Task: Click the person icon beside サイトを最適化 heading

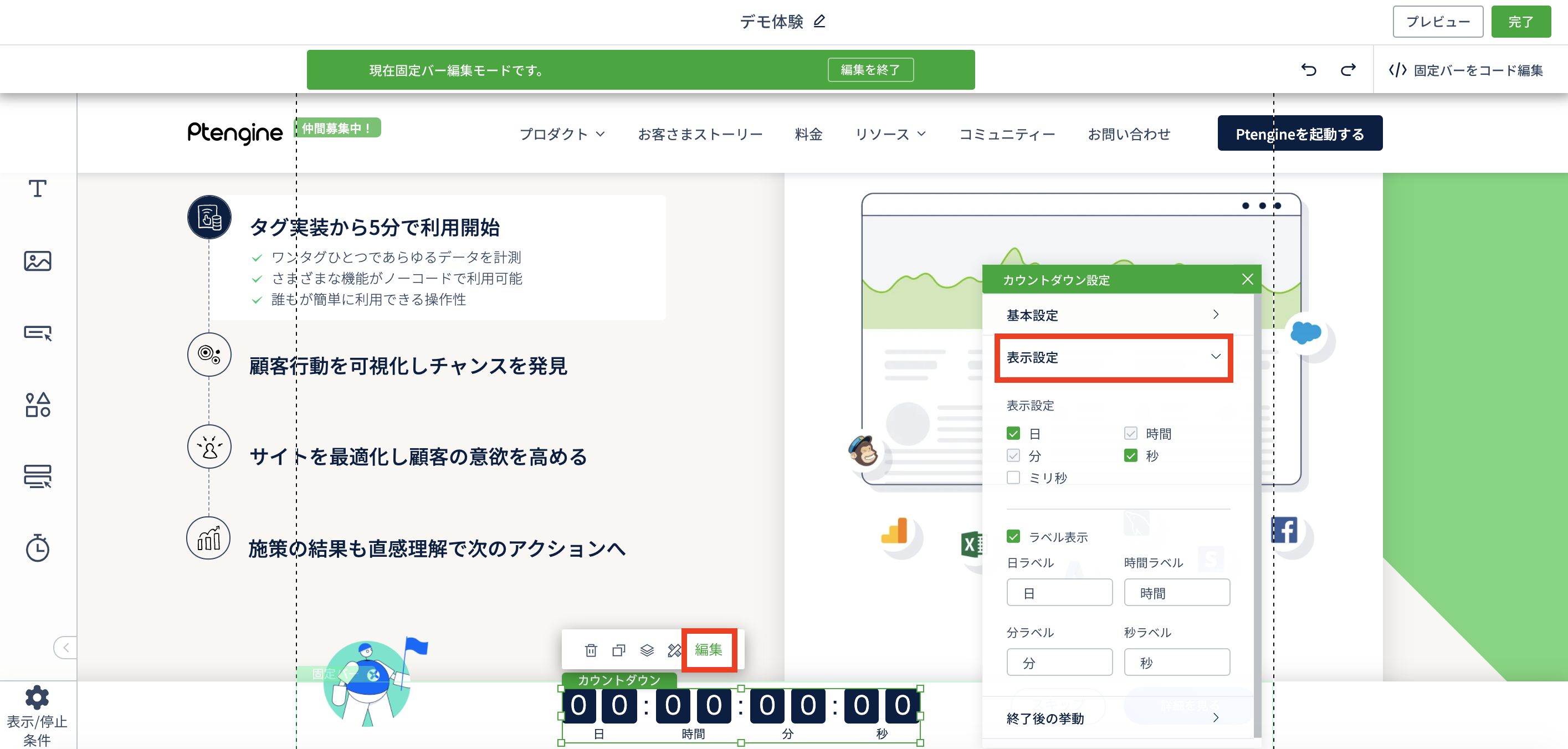Action: 209,447
